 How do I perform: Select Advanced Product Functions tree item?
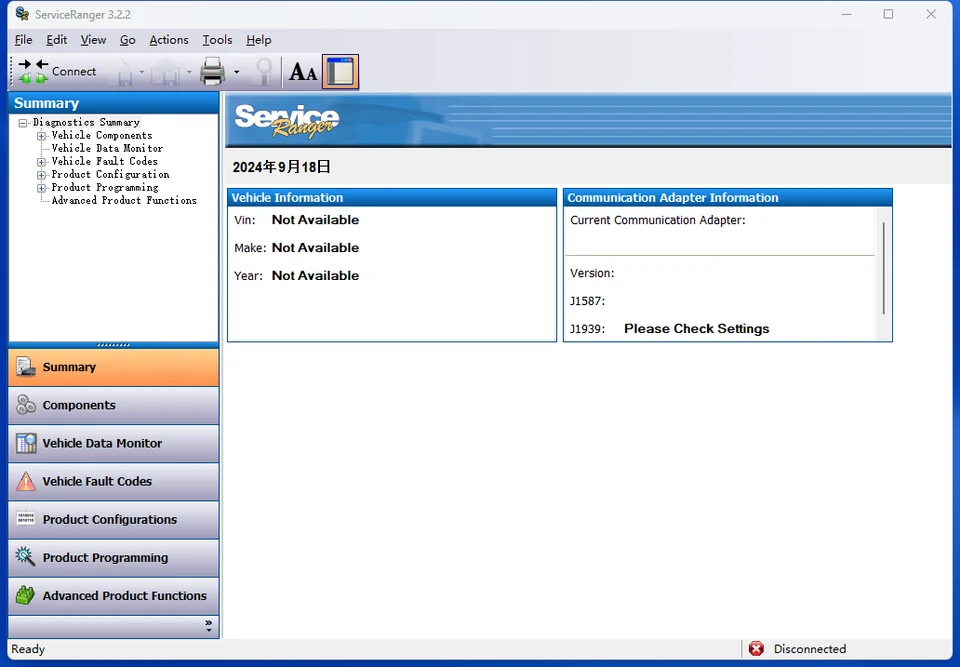click(x=124, y=200)
